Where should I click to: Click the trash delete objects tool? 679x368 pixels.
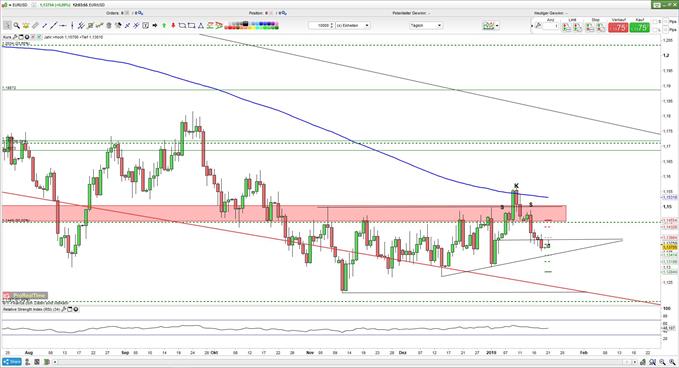(x=108, y=26)
